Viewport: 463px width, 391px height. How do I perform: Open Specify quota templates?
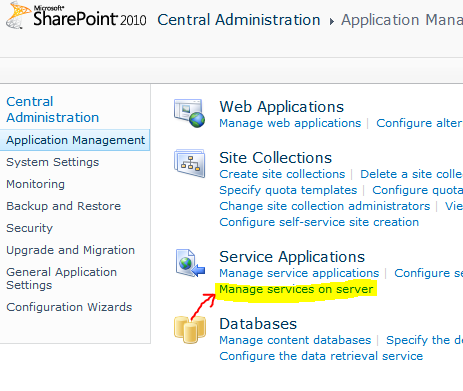click(288, 190)
